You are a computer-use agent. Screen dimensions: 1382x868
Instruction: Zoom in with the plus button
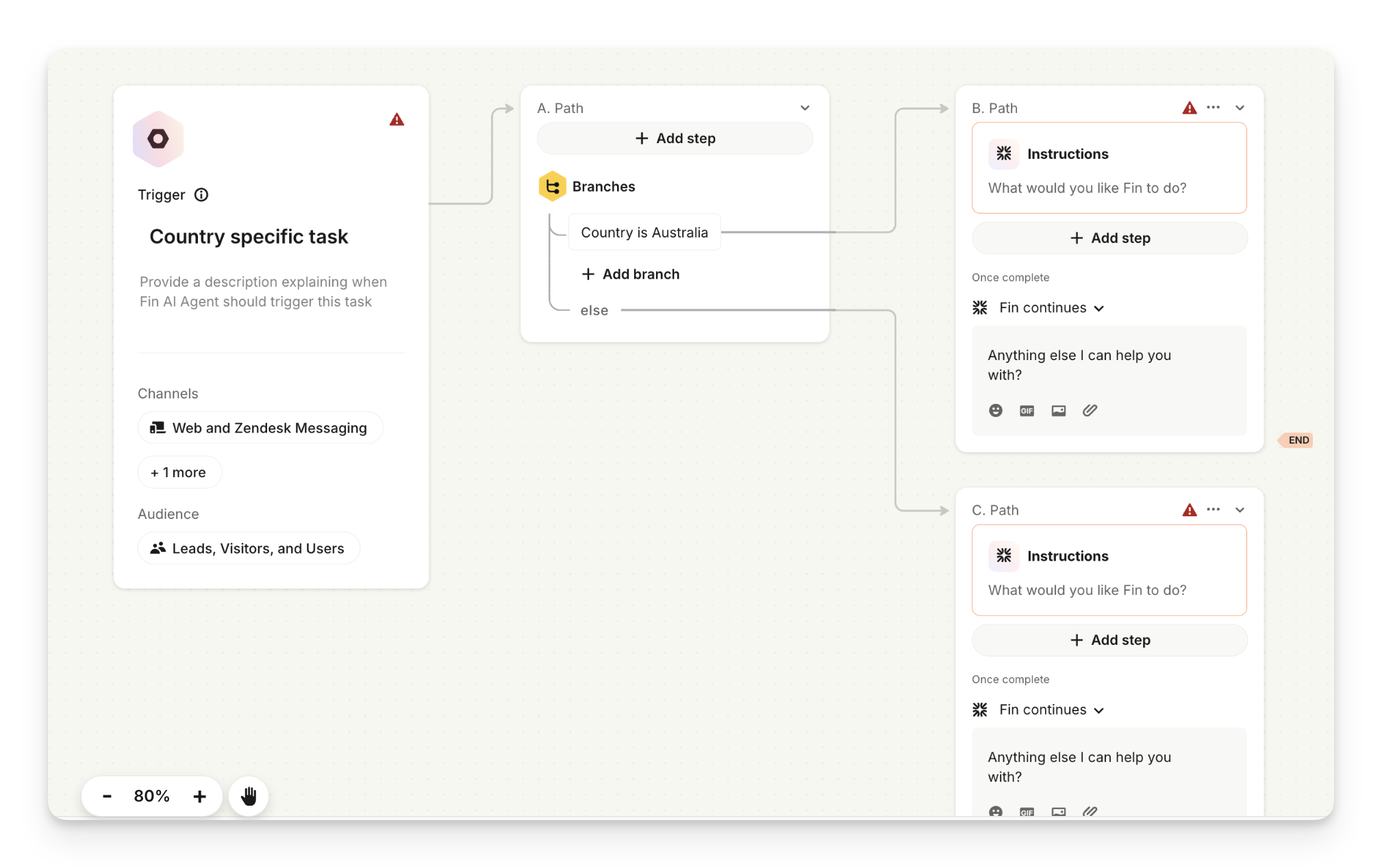[199, 796]
